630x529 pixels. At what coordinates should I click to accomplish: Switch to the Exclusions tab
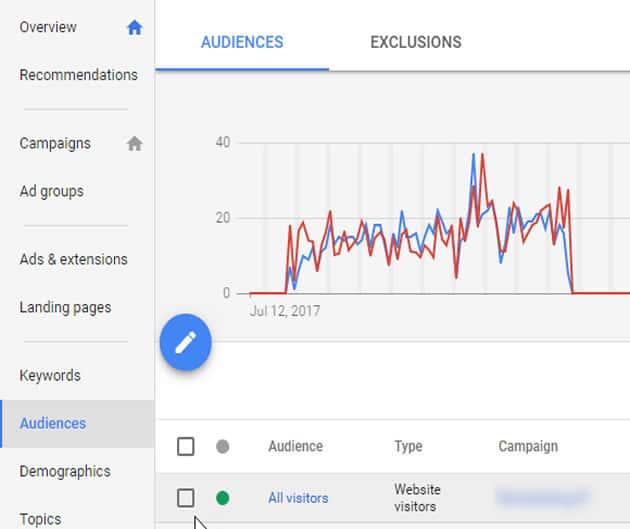(415, 42)
